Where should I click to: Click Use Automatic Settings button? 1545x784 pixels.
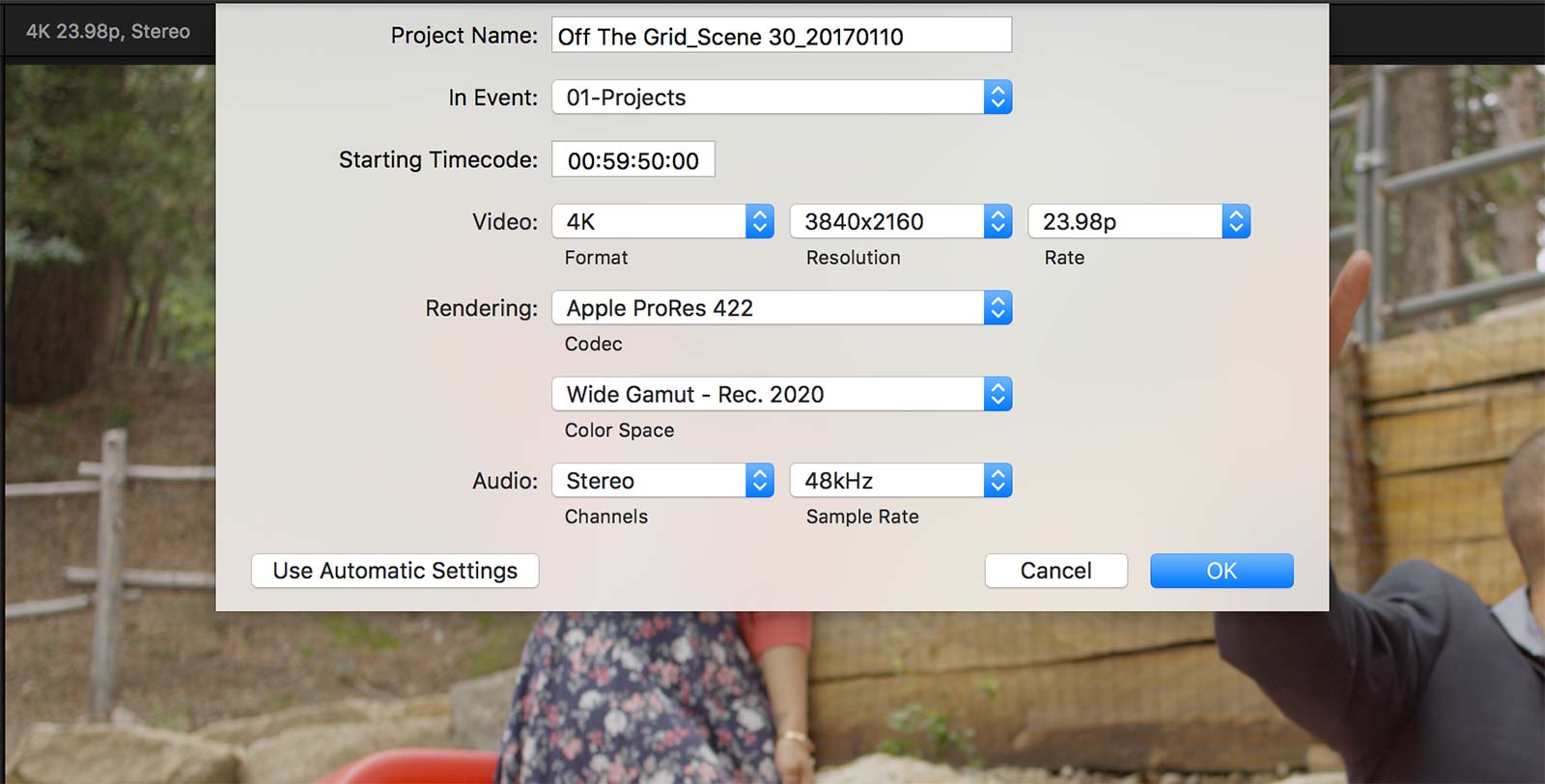tap(395, 571)
